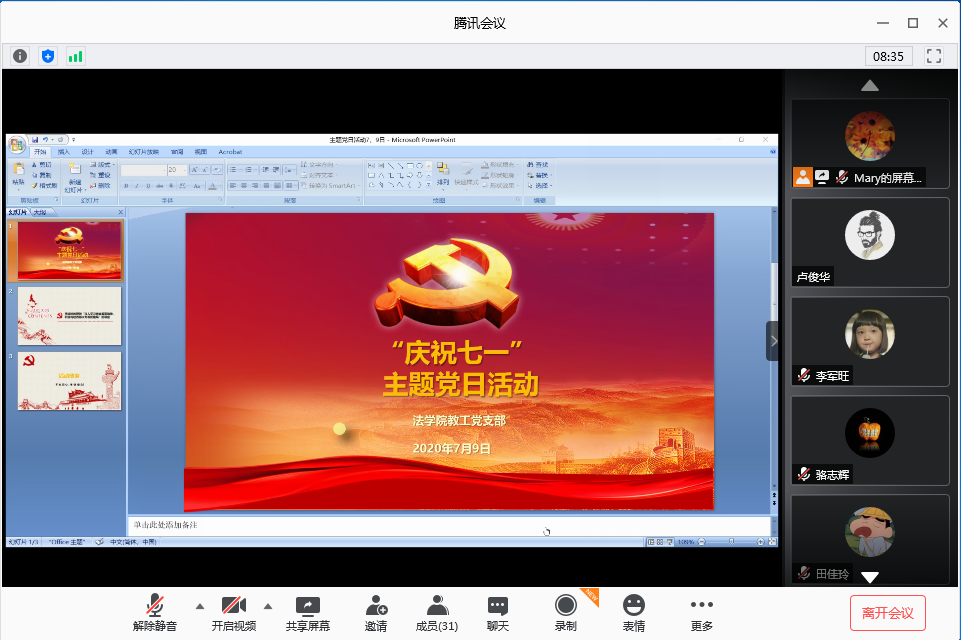Close the slides pane with its X
This screenshot has width=961, height=640.
[120, 212]
